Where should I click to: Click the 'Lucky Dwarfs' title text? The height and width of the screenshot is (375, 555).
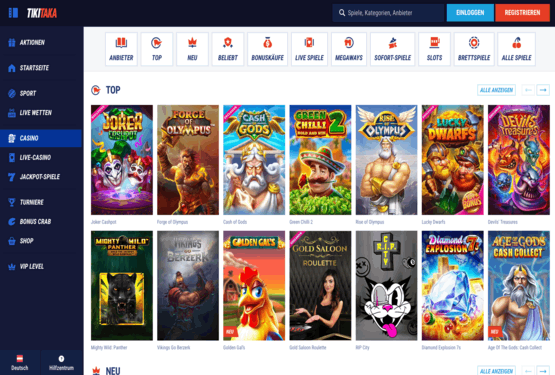(434, 222)
